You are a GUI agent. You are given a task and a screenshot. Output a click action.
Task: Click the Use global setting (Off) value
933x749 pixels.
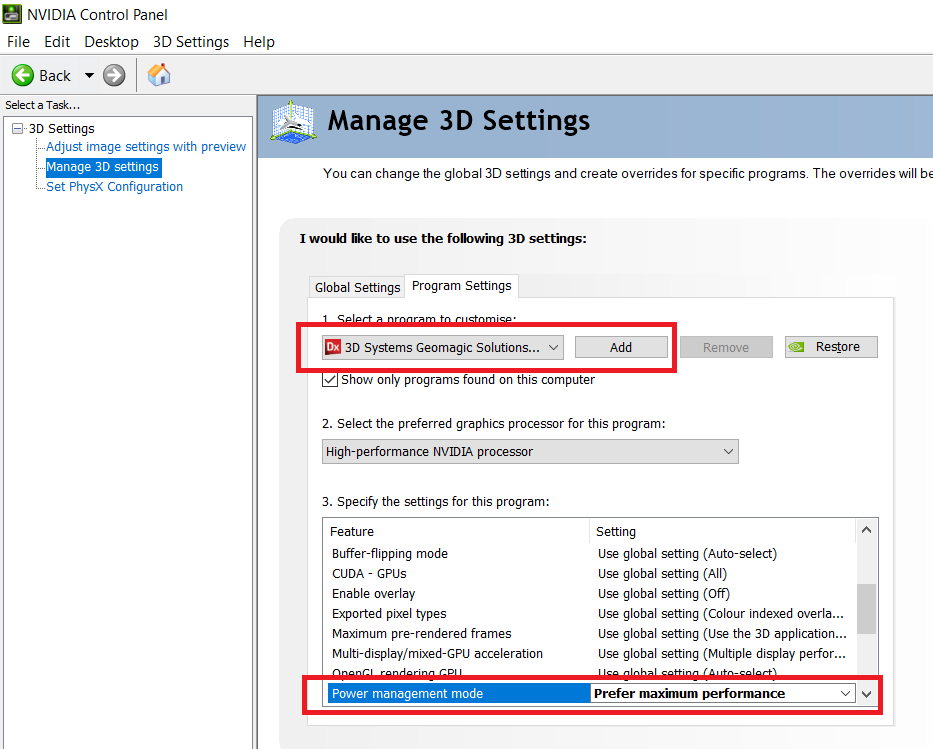point(663,594)
